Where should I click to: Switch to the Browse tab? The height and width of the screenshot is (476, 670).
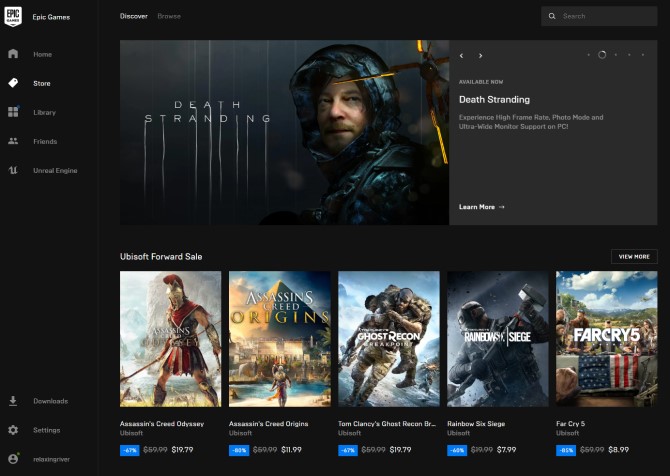(x=169, y=16)
